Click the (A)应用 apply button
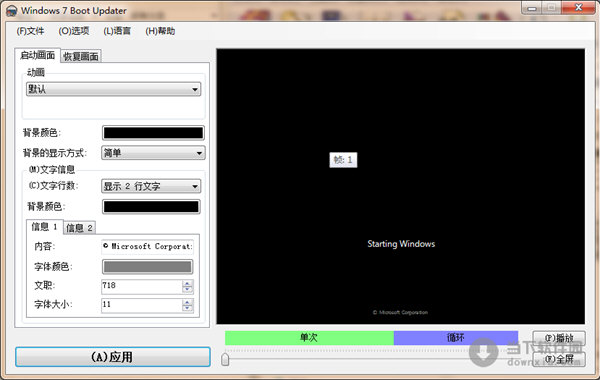The width and height of the screenshot is (600, 380). (x=113, y=357)
